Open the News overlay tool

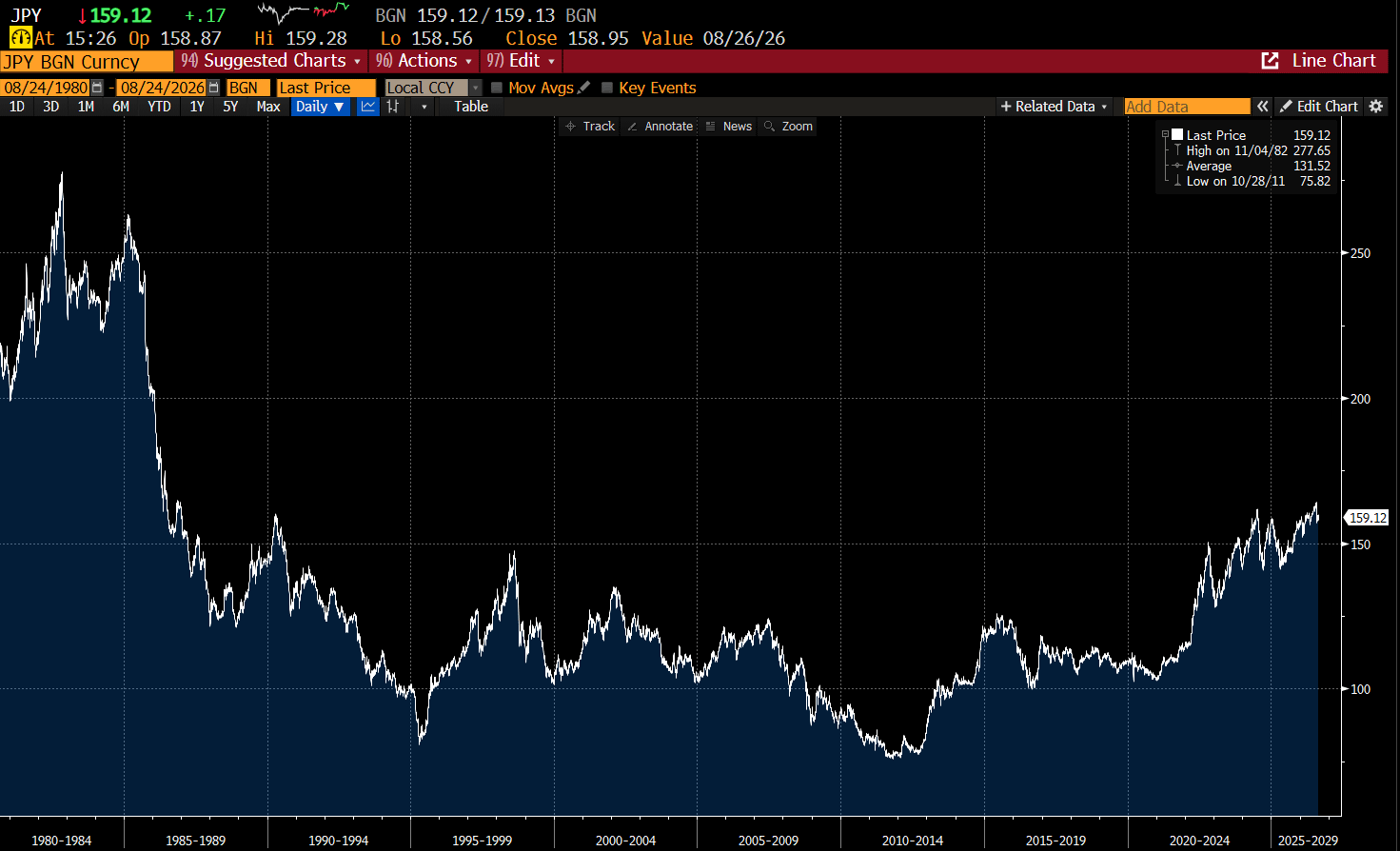click(729, 127)
